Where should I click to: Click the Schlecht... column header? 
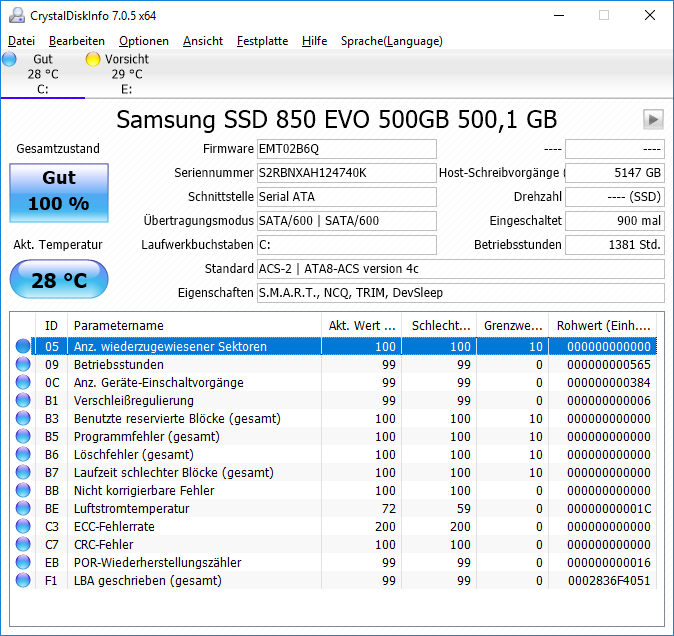point(439,325)
